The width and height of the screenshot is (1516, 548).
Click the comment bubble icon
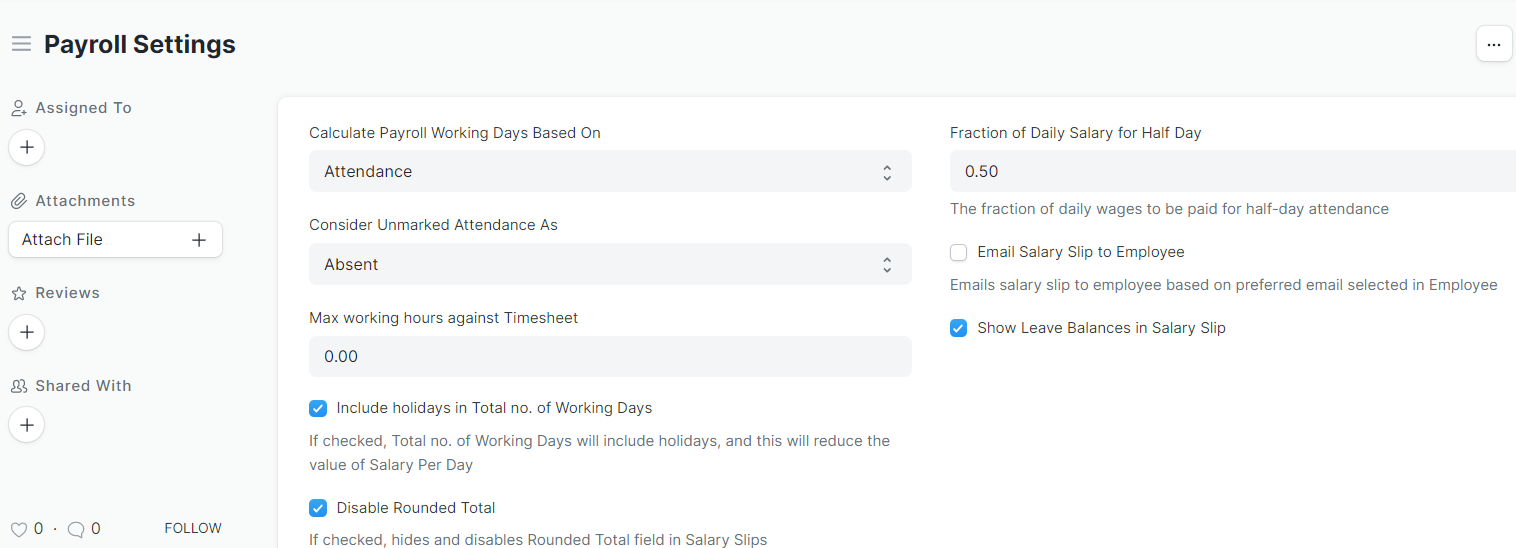[75, 529]
